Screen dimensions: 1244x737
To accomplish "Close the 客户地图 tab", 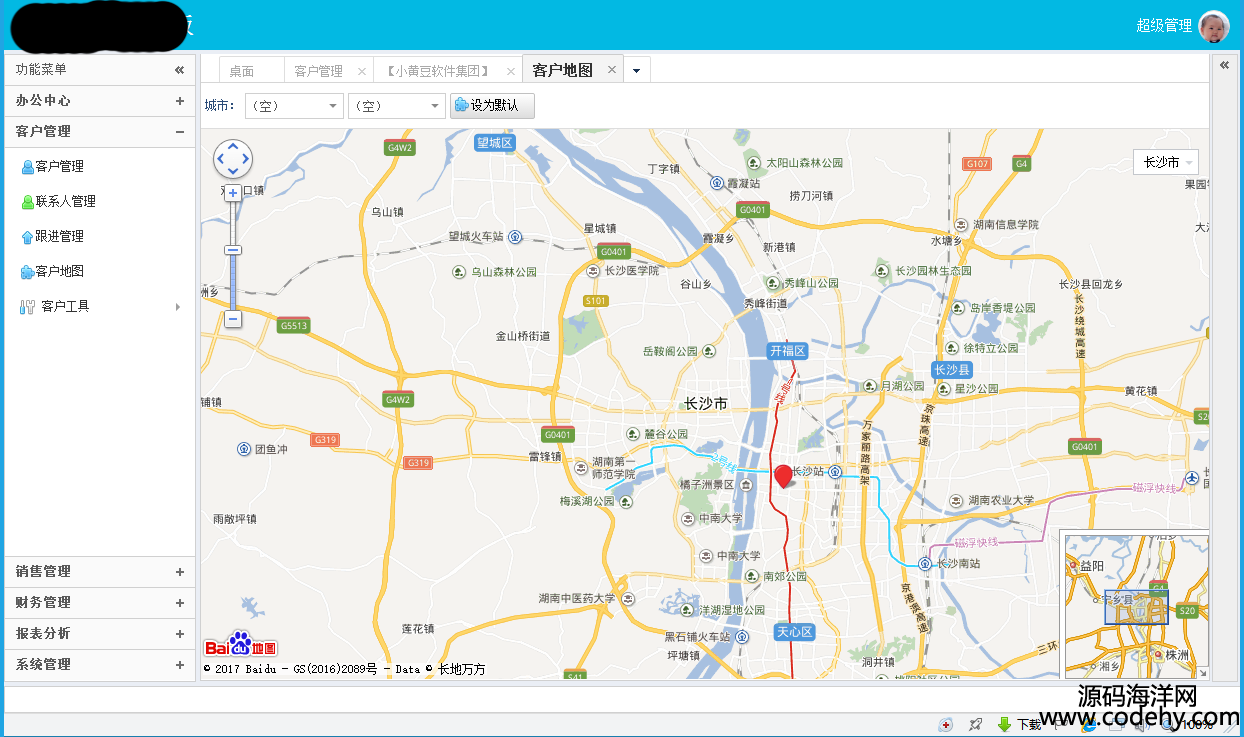I will pyautogui.click(x=612, y=70).
